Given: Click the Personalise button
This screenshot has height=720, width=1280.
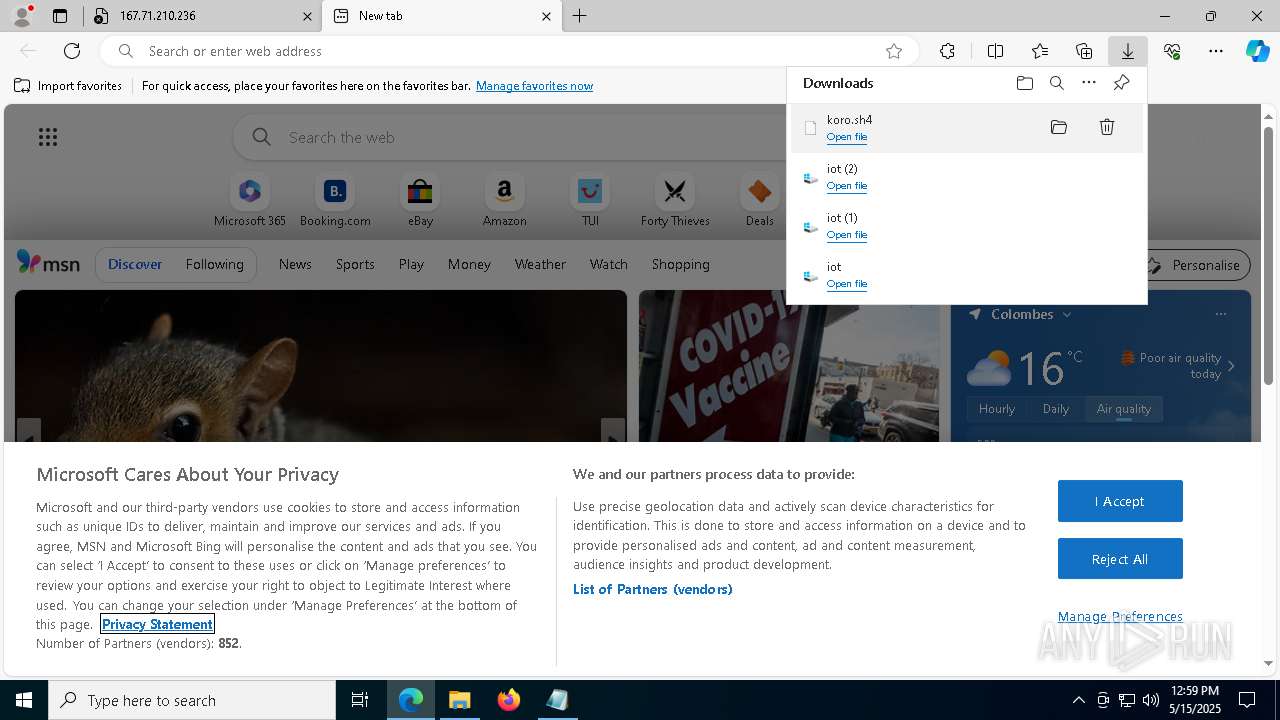Looking at the screenshot, I should pos(1195,265).
